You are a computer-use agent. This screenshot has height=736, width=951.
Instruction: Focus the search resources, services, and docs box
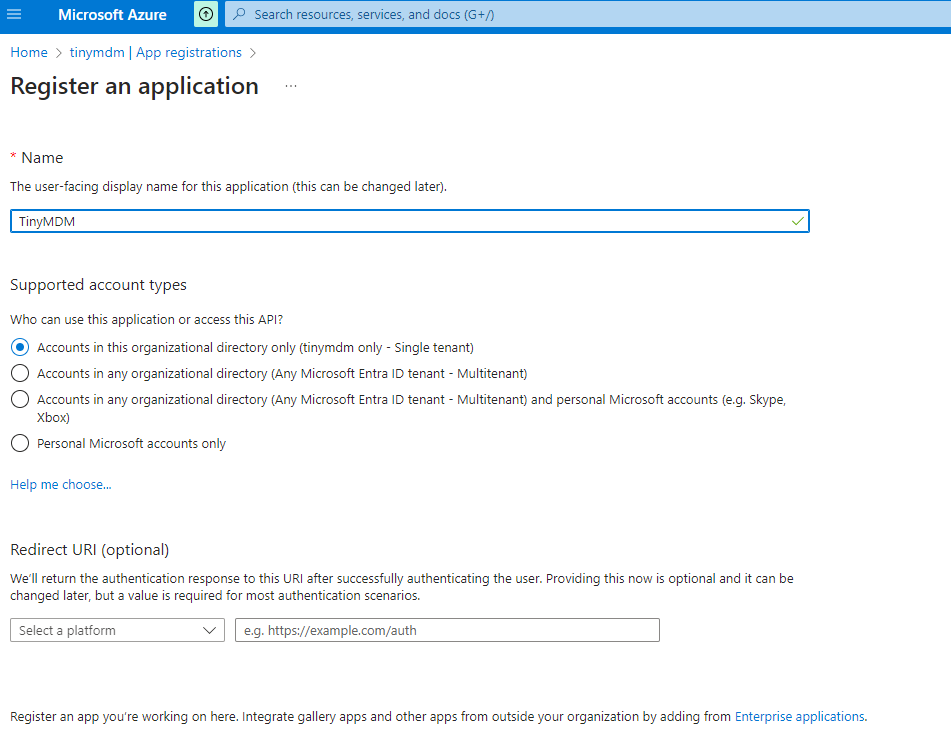[587, 14]
